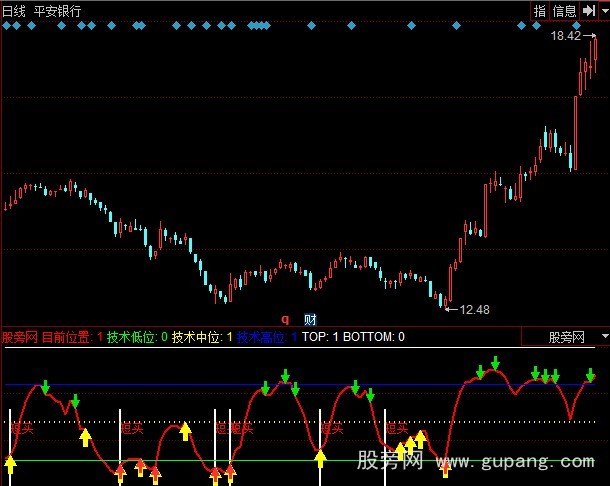Viewport: 610px width, 486px height.
Task: Click the red q marker below candles
Action: click(285, 320)
